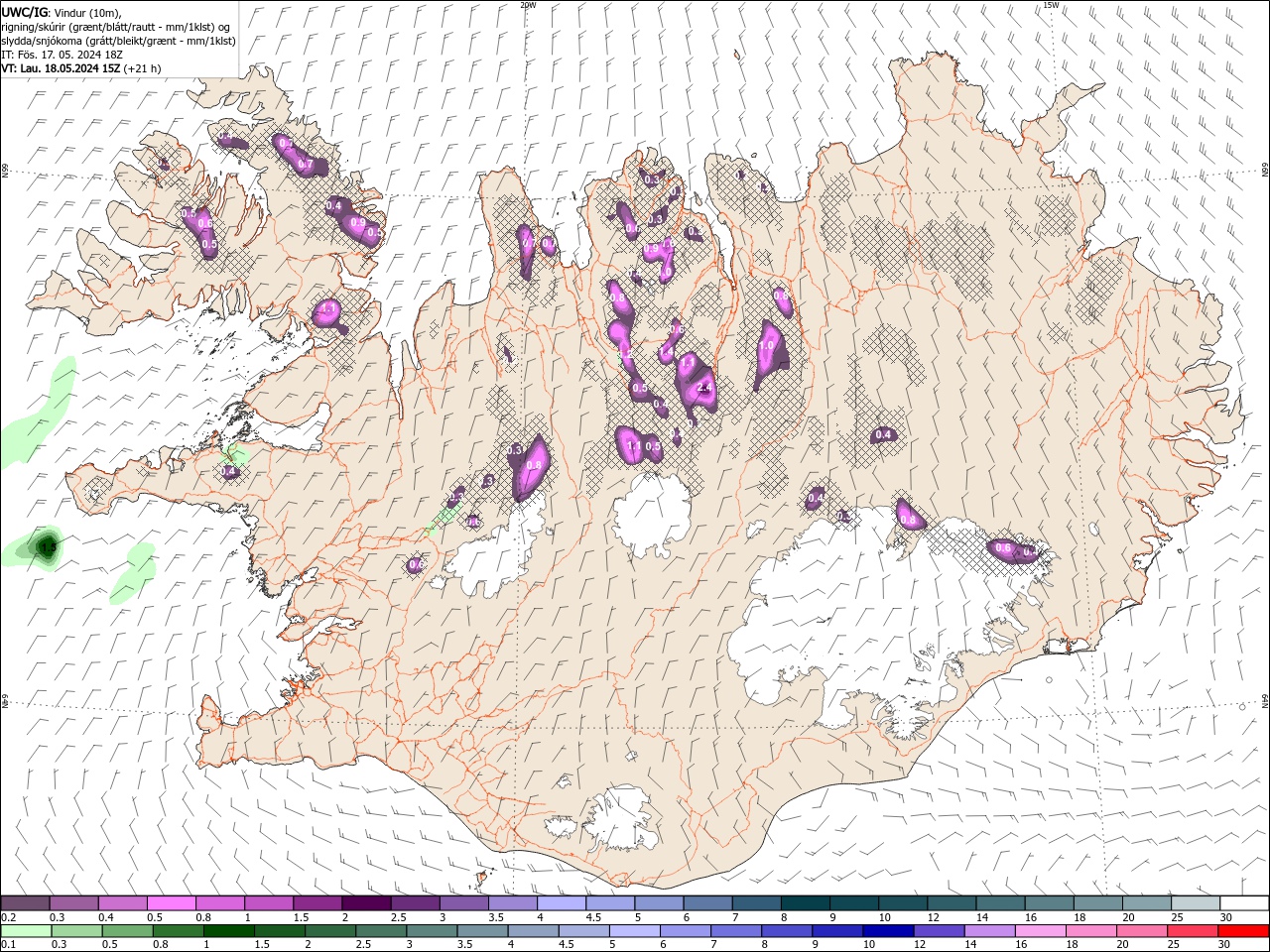Viewport: 1270px width, 952px height.
Task: Click the medium blue 8–9 swatch, bottom rain legend
Action: point(787,931)
